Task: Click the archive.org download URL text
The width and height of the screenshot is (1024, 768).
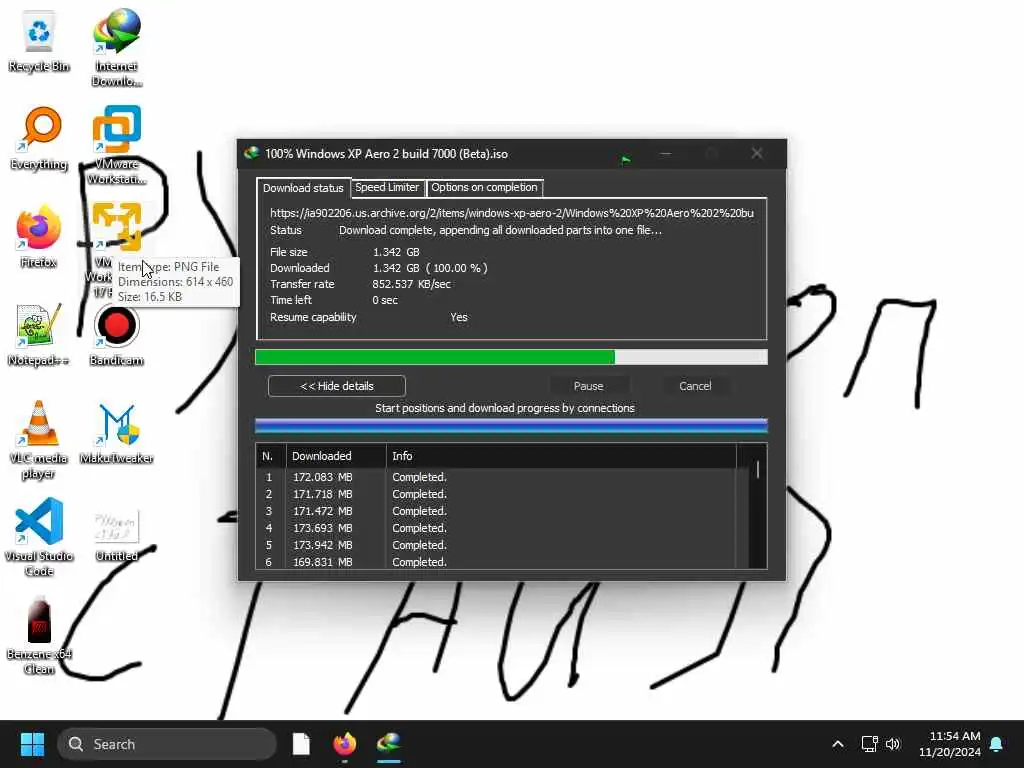Action: (512, 213)
